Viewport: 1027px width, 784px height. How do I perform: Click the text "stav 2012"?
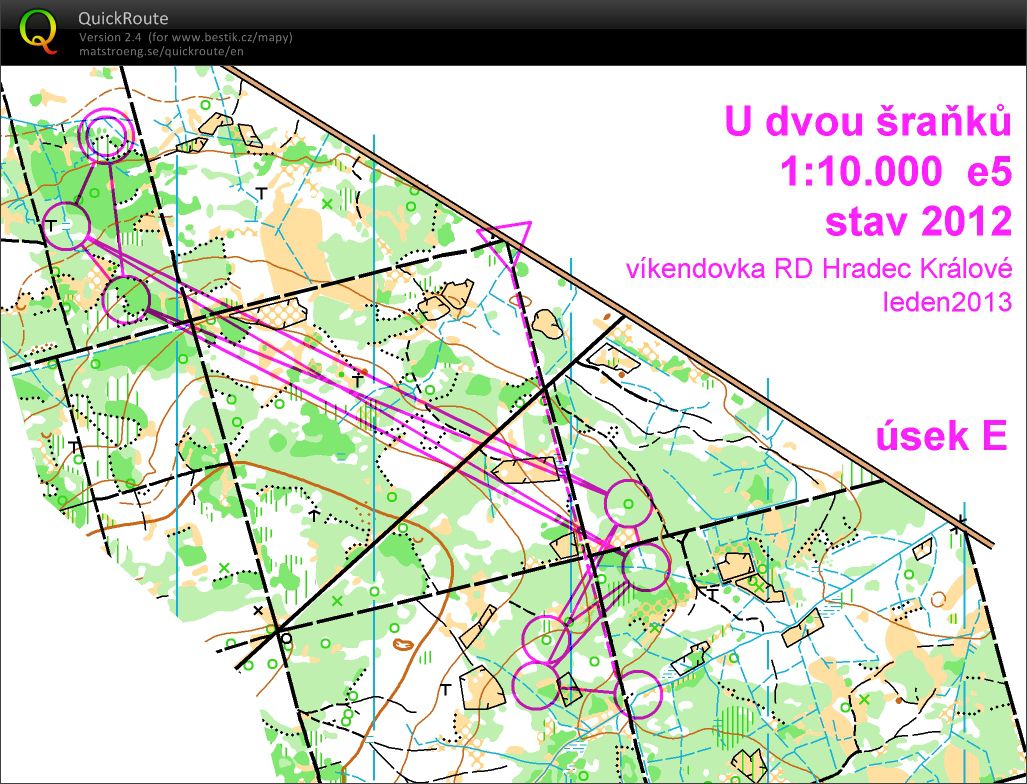[918, 221]
